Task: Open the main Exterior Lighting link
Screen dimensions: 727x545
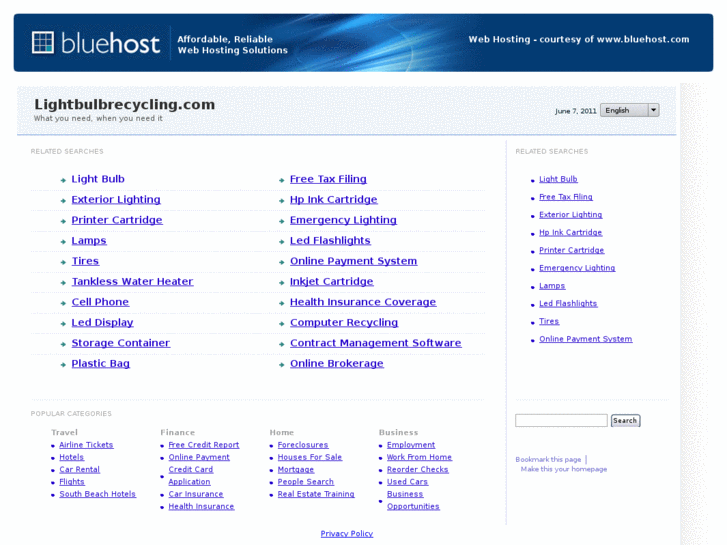Action: click(116, 199)
